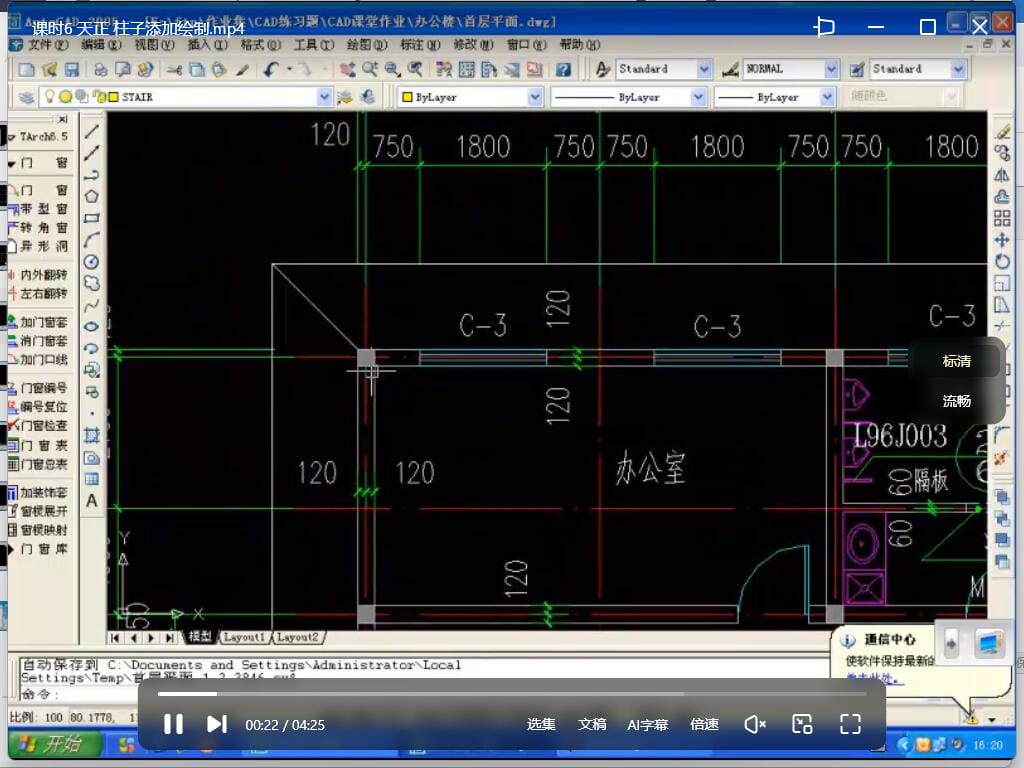Screen dimensions: 1024x768
Task: Open the Help question mark icon
Action: (563, 69)
